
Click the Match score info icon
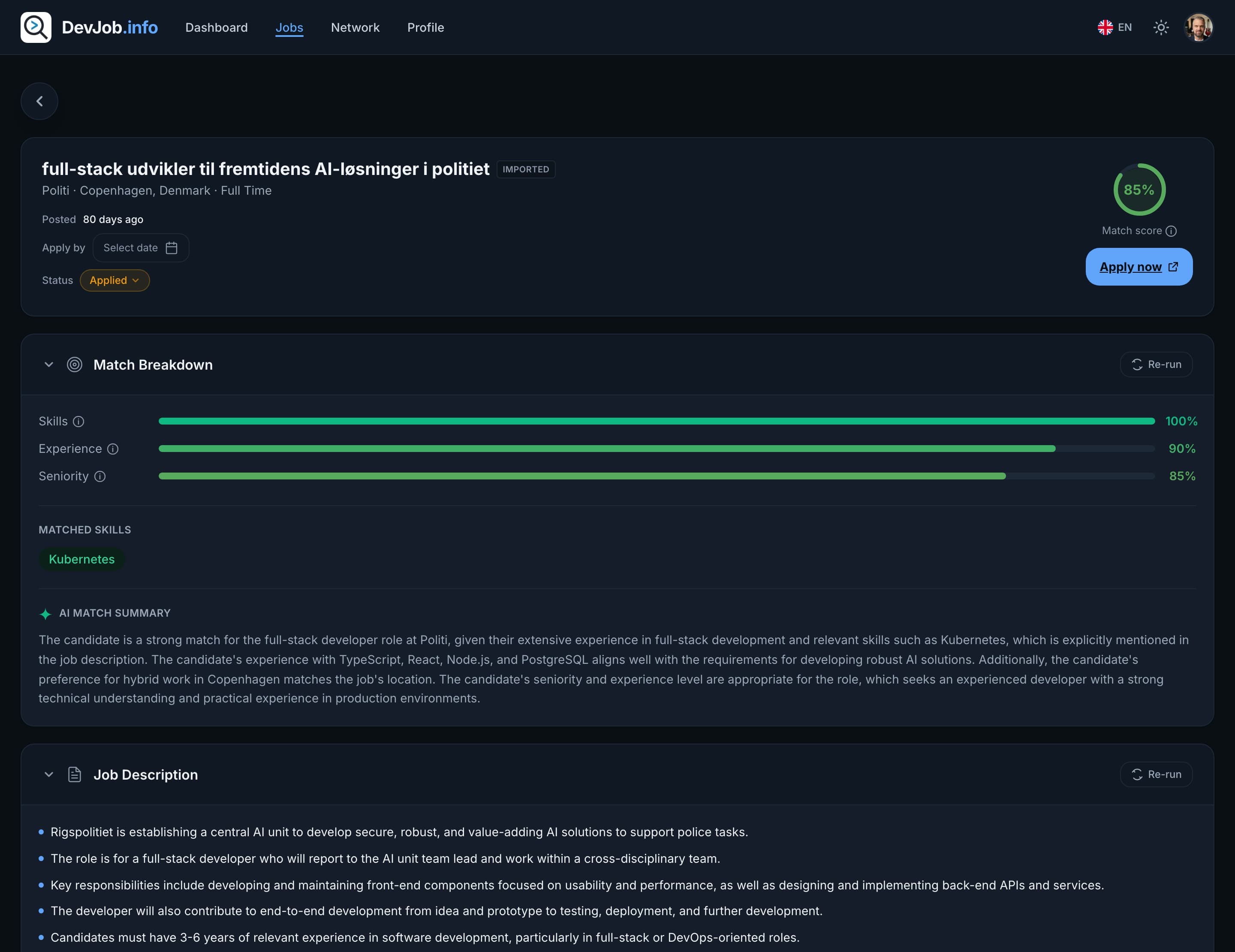(x=1171, y=231)
